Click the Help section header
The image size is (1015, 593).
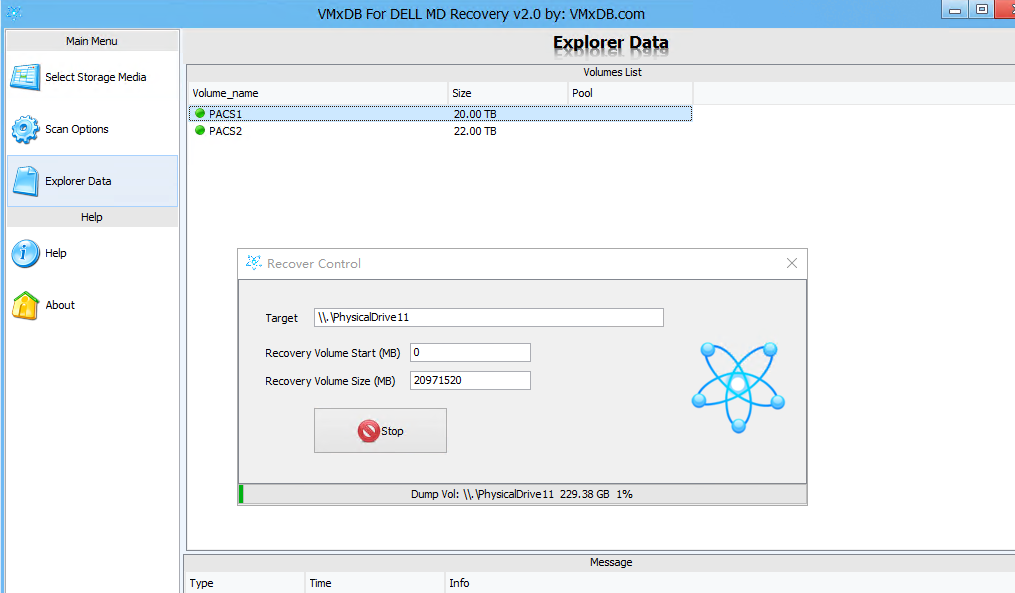[x=92, y=217]
